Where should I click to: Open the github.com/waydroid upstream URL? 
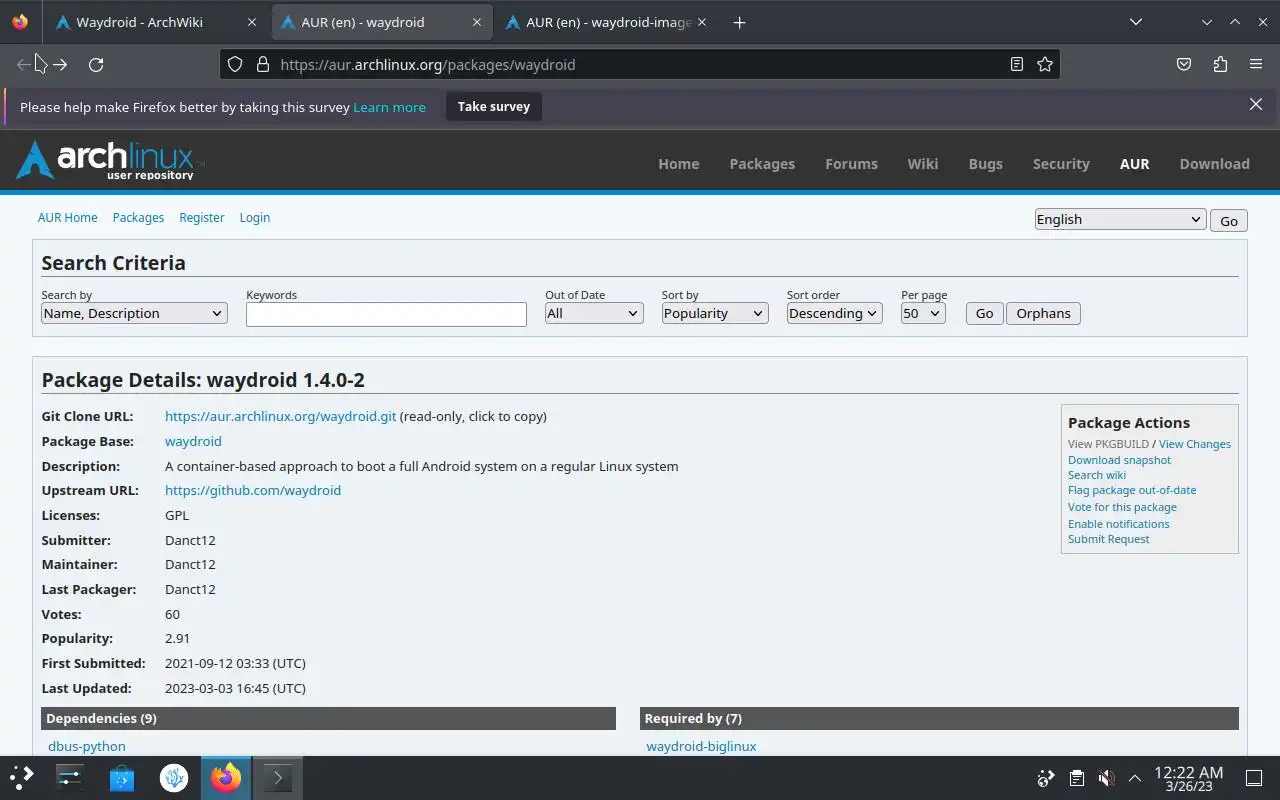[x=253, y=490]
